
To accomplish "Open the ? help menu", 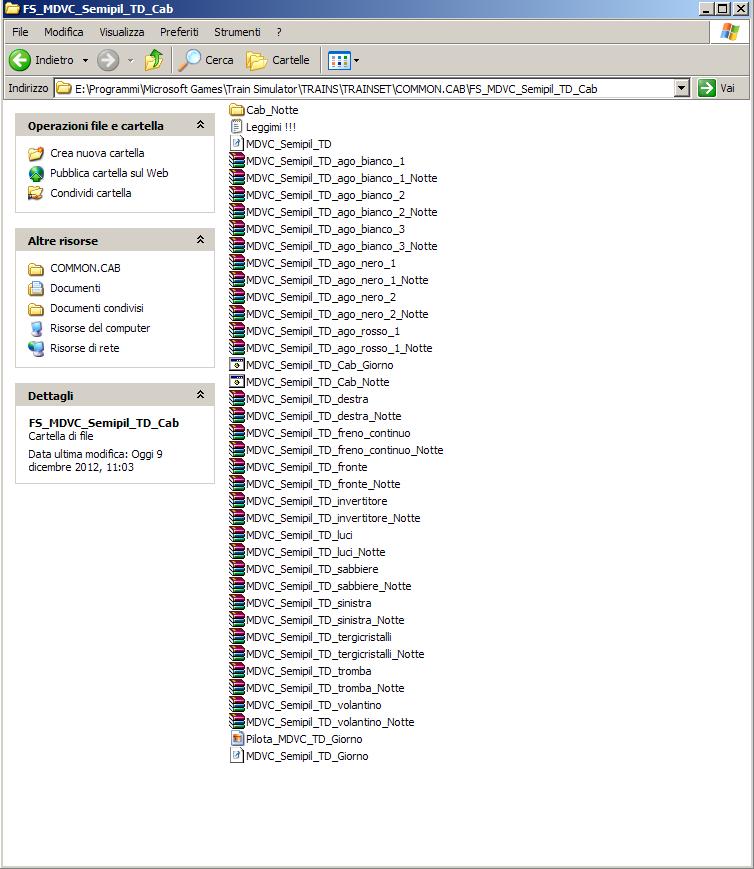I will click(279, 32).
